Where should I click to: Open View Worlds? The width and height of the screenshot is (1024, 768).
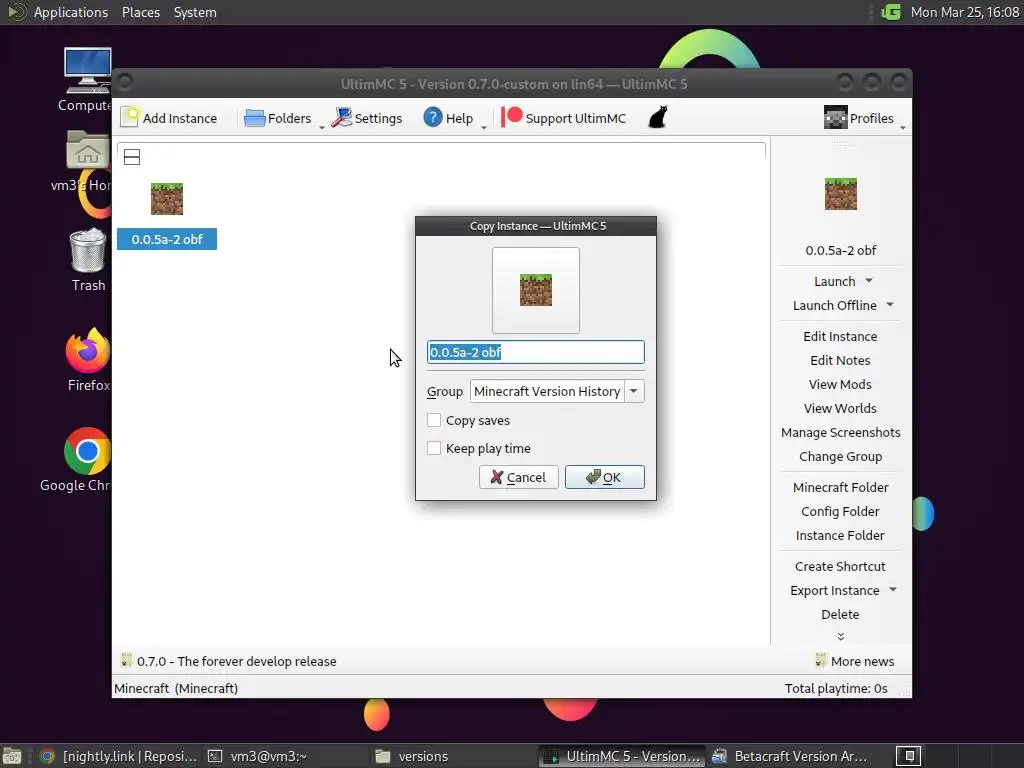click(x=840, y=409)
